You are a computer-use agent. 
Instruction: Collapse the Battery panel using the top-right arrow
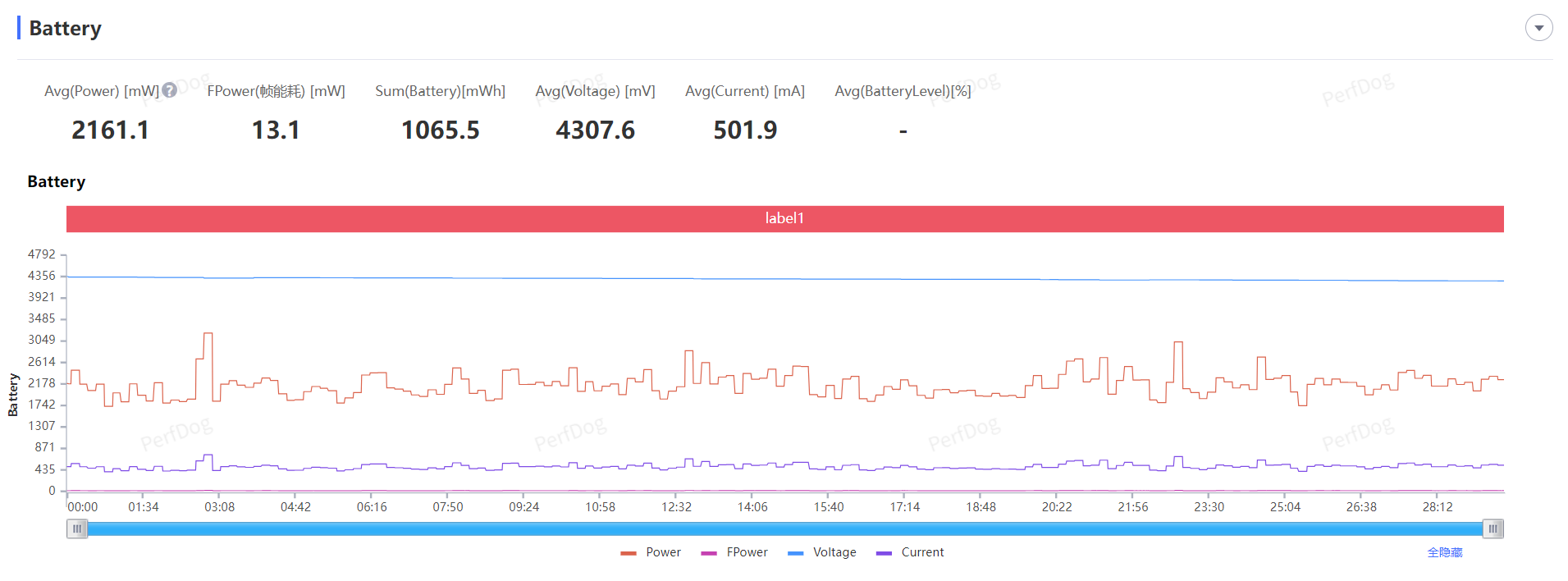1538,28
